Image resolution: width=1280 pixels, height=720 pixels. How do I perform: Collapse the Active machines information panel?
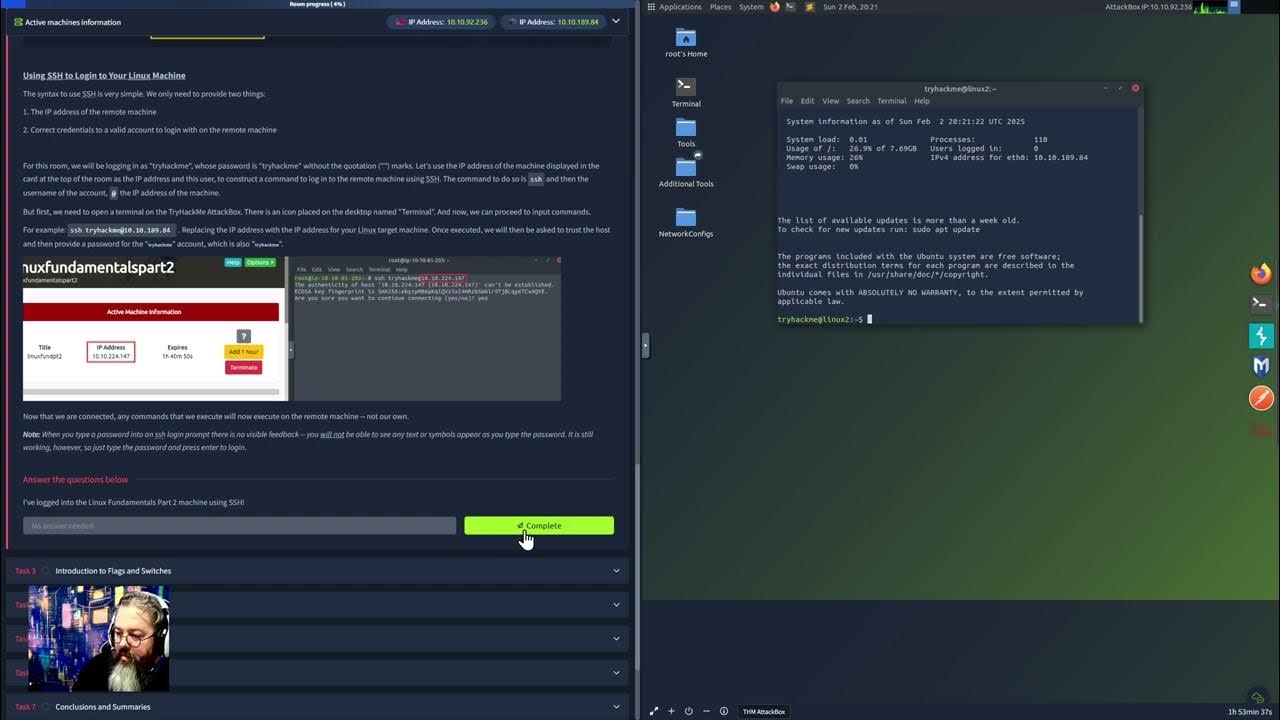click(615, 21)
